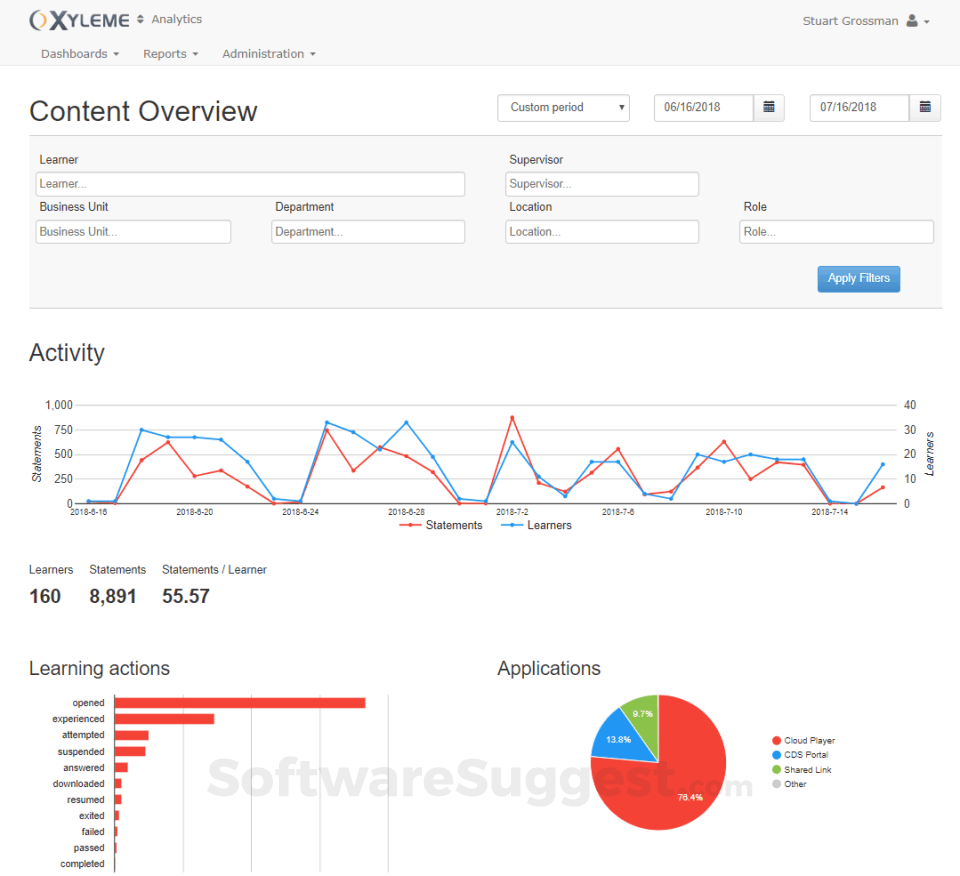Open the Reports menu
This screenshot has width=960, height=876.
click(x=170, y=54)
